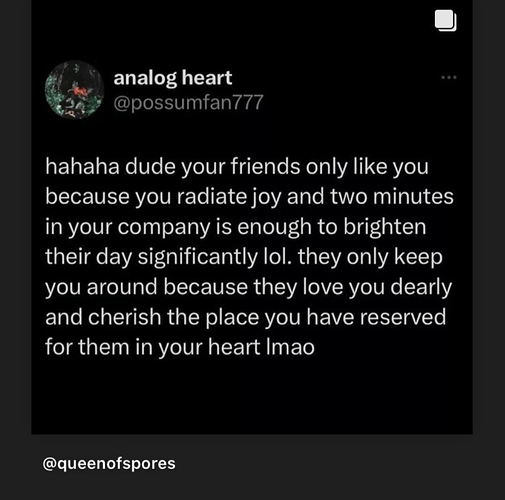Image resolution: width=505 pixels, height=500 pixels.
Task: Click the word friends in the first line
Action: tap(265, 166)
